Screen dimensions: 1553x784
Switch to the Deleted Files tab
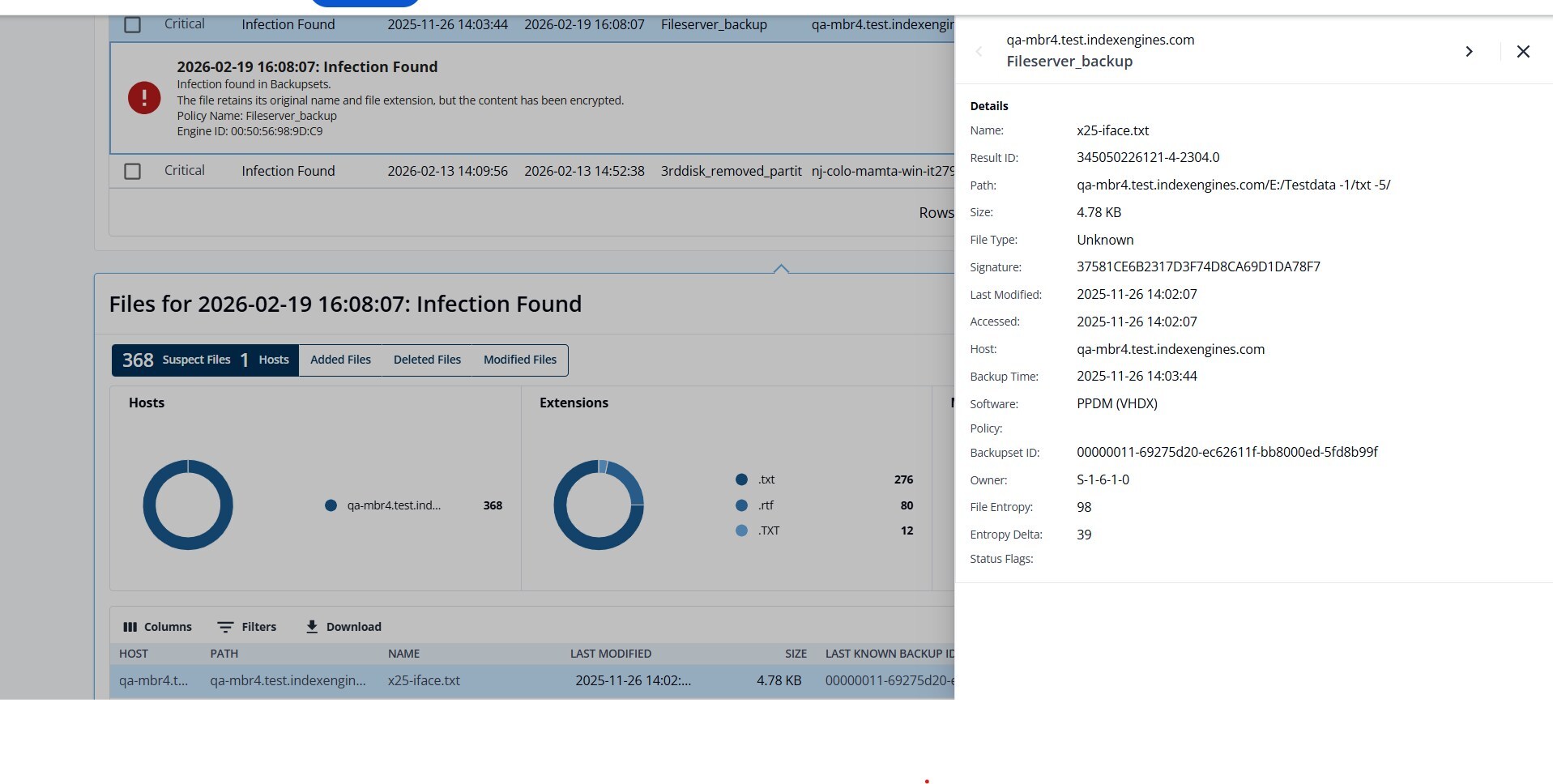click(x=427, y=360)
